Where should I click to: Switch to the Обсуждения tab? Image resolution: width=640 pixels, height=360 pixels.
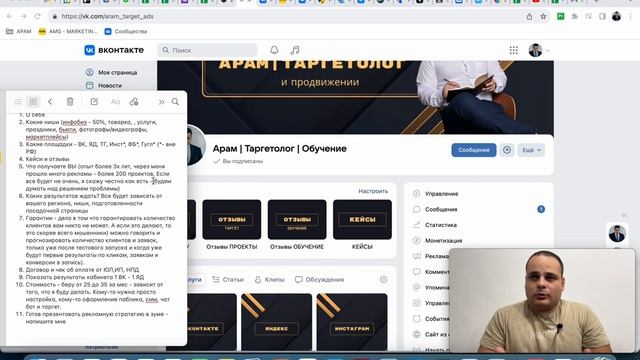(320, 280)
